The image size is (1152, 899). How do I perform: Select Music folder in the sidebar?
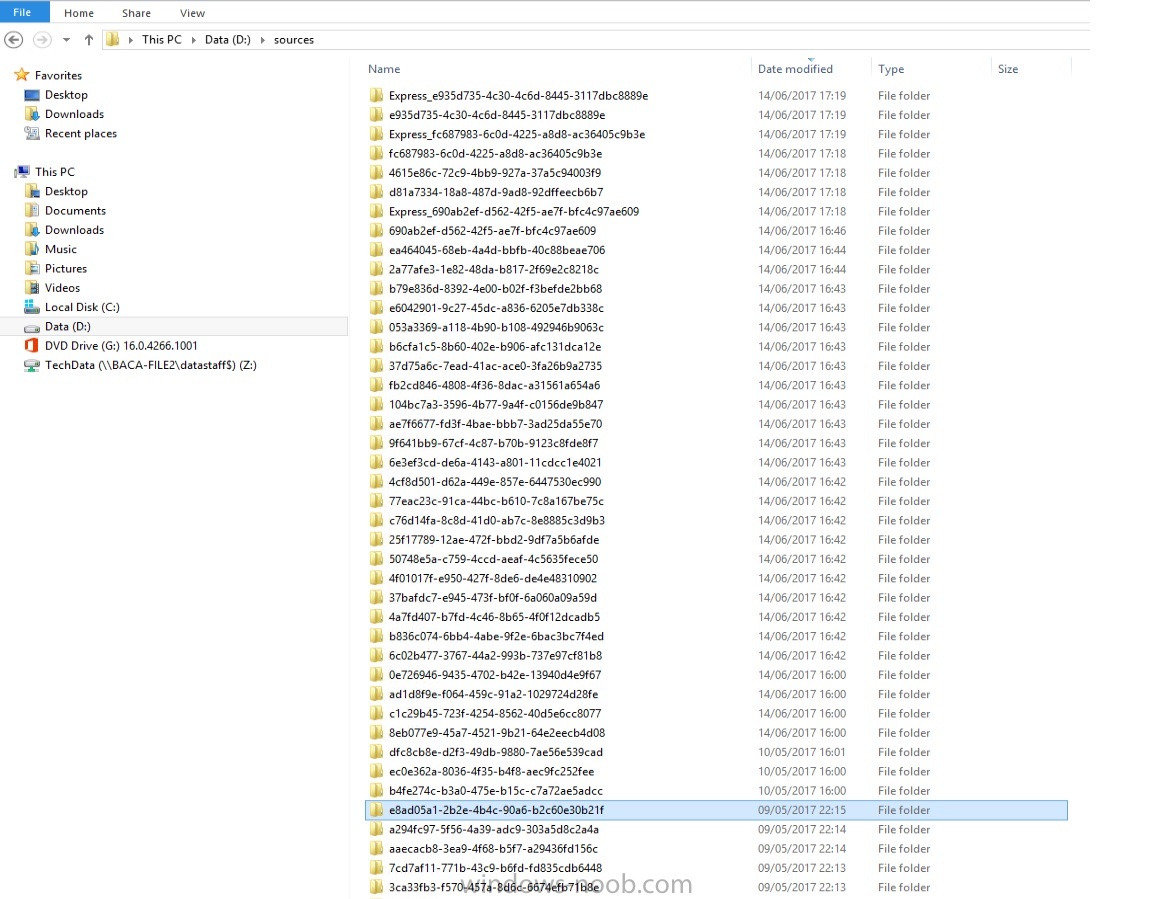(60, 249)
